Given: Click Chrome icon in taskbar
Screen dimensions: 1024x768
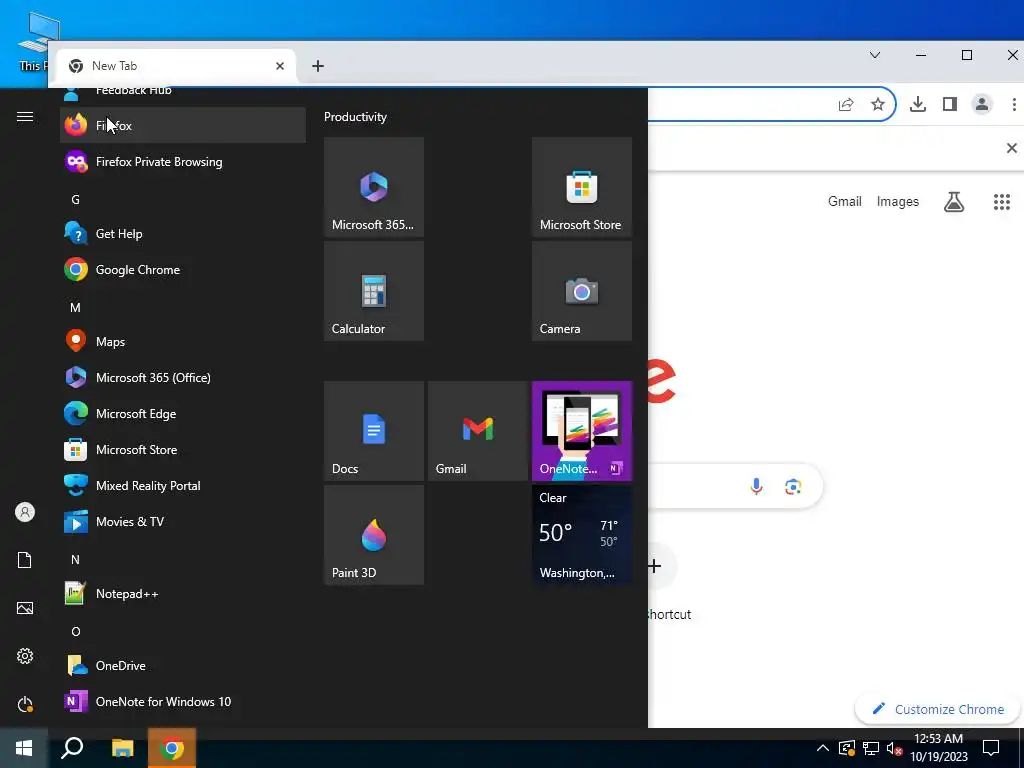Looking at the screenshot, I should tap(172, 748).
